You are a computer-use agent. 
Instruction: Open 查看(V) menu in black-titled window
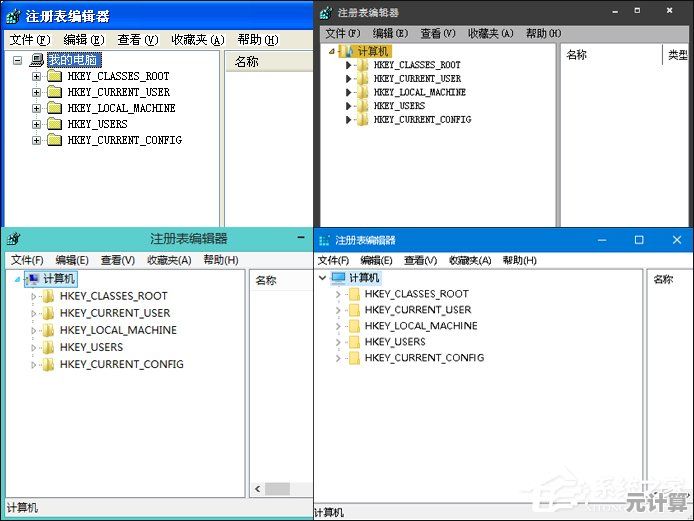[437, 33]
